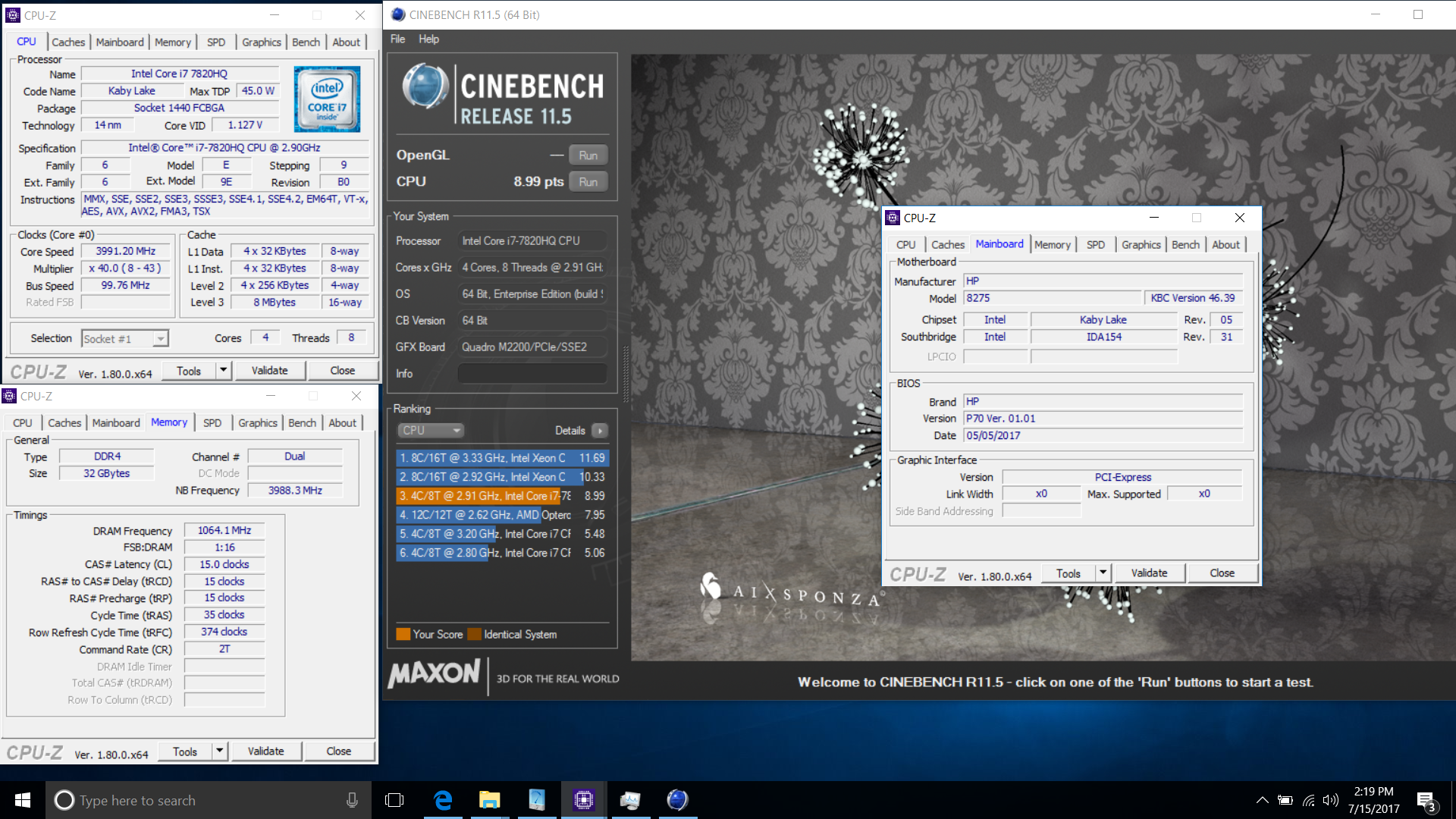Click Validate in the Mainboard CPU-Z window

coord(1150,573)
